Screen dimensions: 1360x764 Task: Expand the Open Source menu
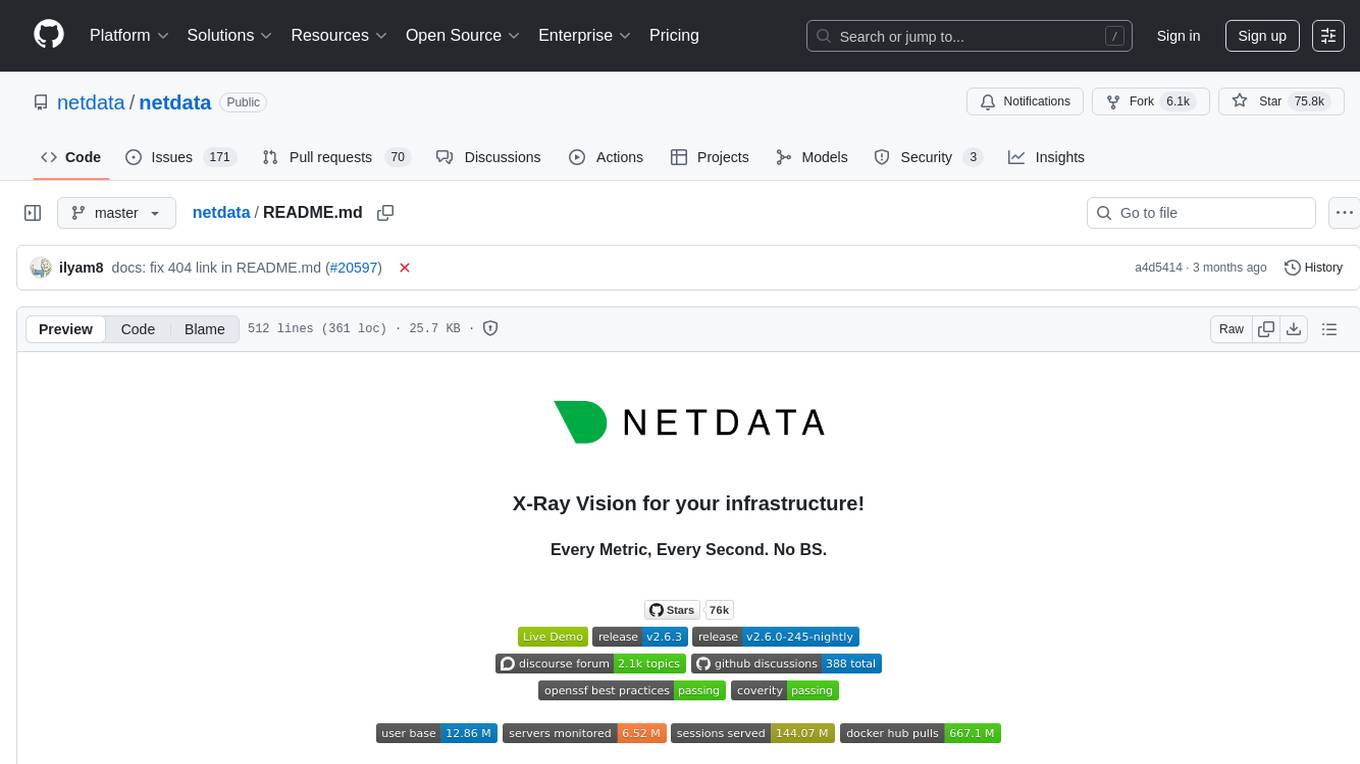462,35
